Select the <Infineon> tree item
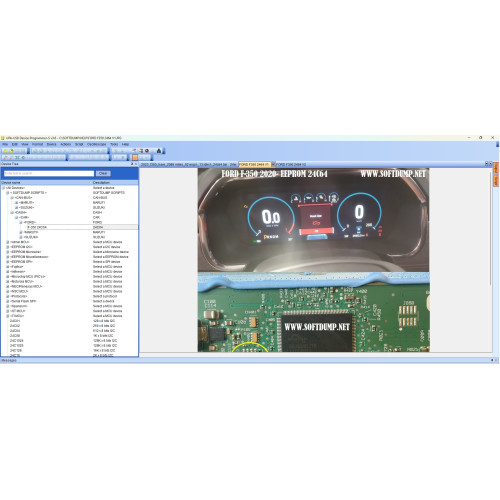This screenshot has height=500, width=500. click(x=18, y=272)
